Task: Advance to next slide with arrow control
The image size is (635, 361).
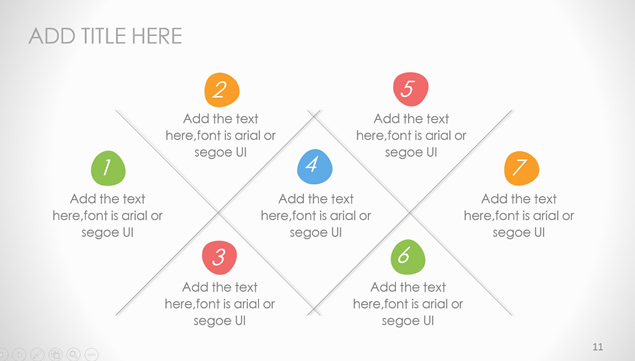Action: coord(19,355)
